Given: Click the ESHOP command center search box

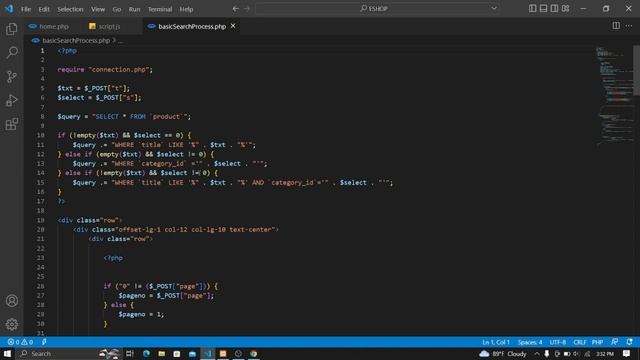Looking at the screenshot, I should 377,9.
